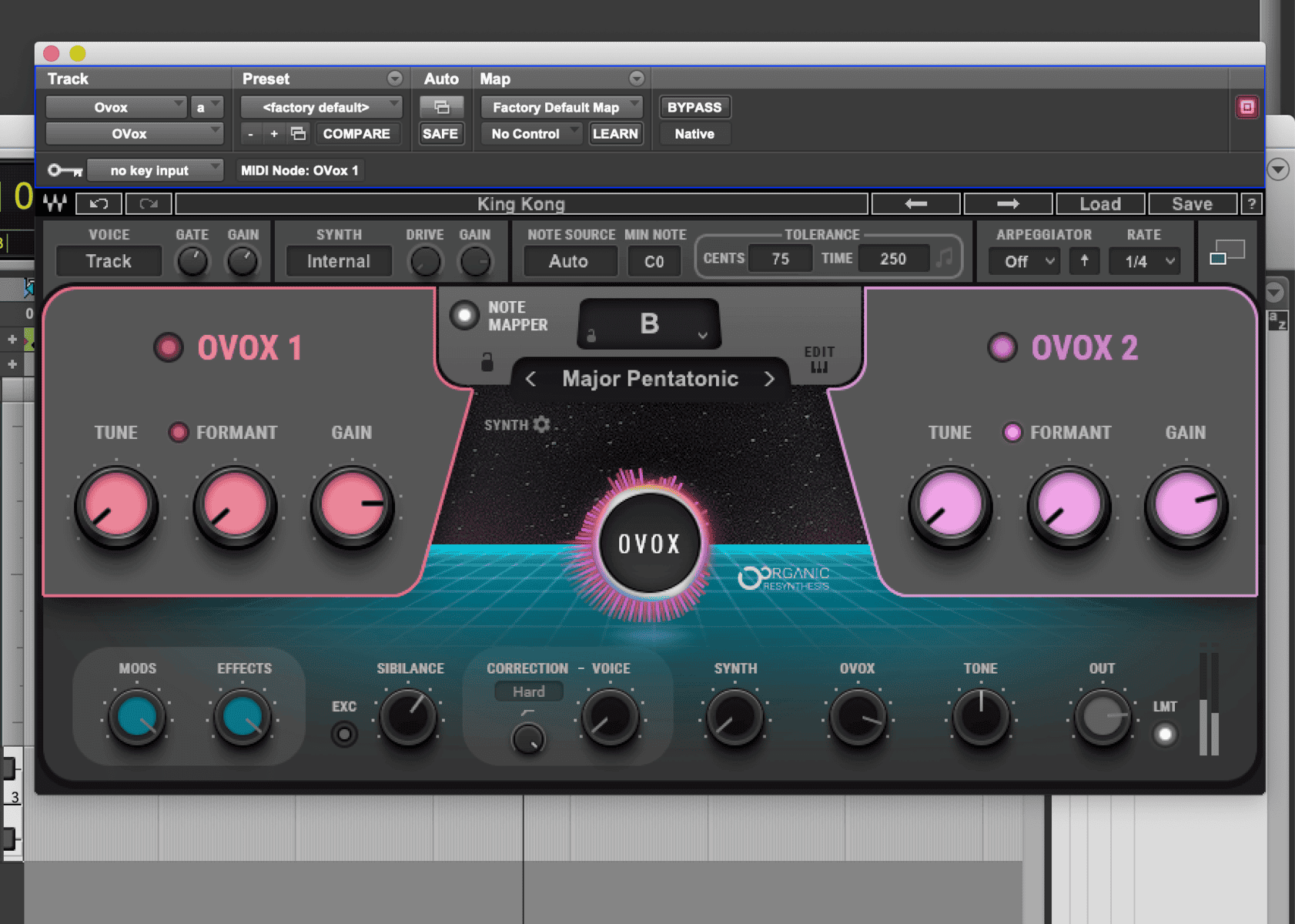Open the NOTE SOURCE Auto menu

[569, 261]
